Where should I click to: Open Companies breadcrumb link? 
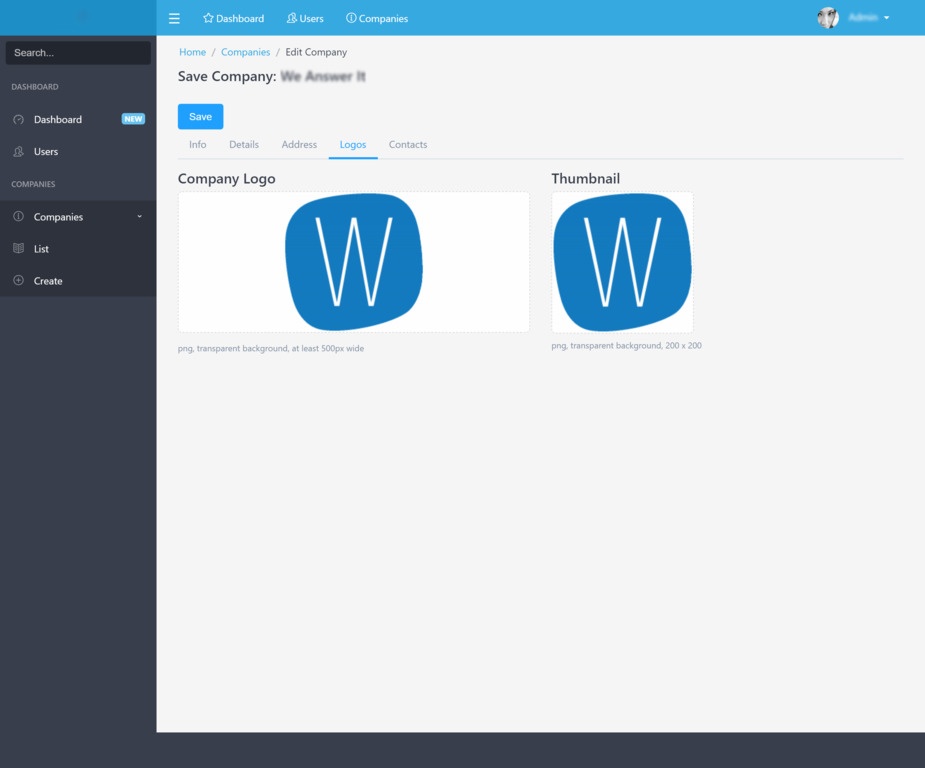(x=245, y=52)
